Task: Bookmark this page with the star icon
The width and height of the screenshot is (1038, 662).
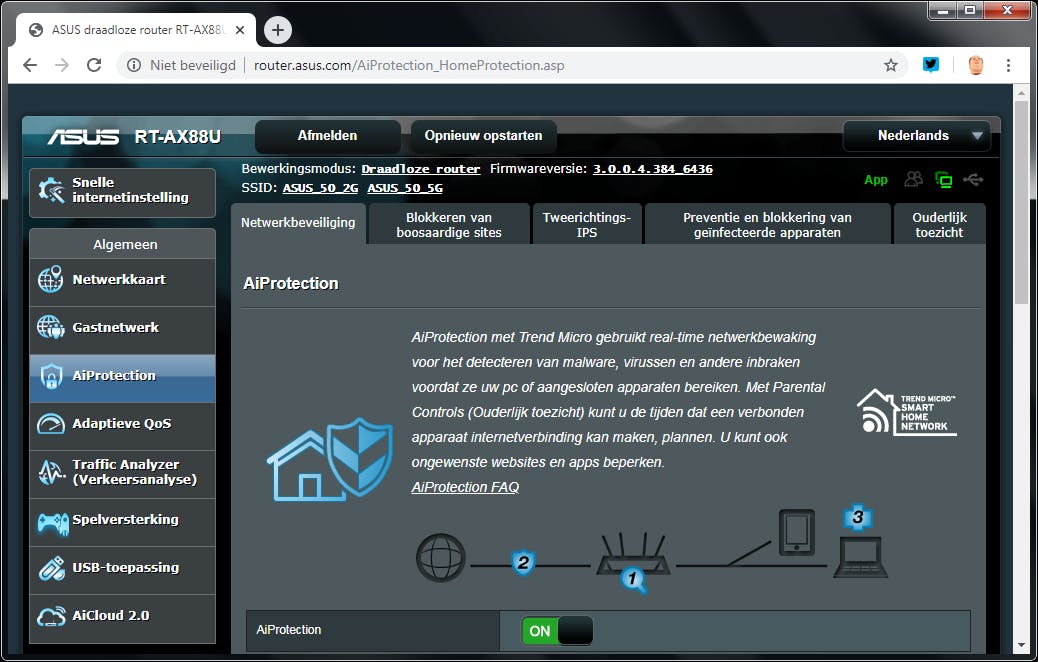Action: 890,65
